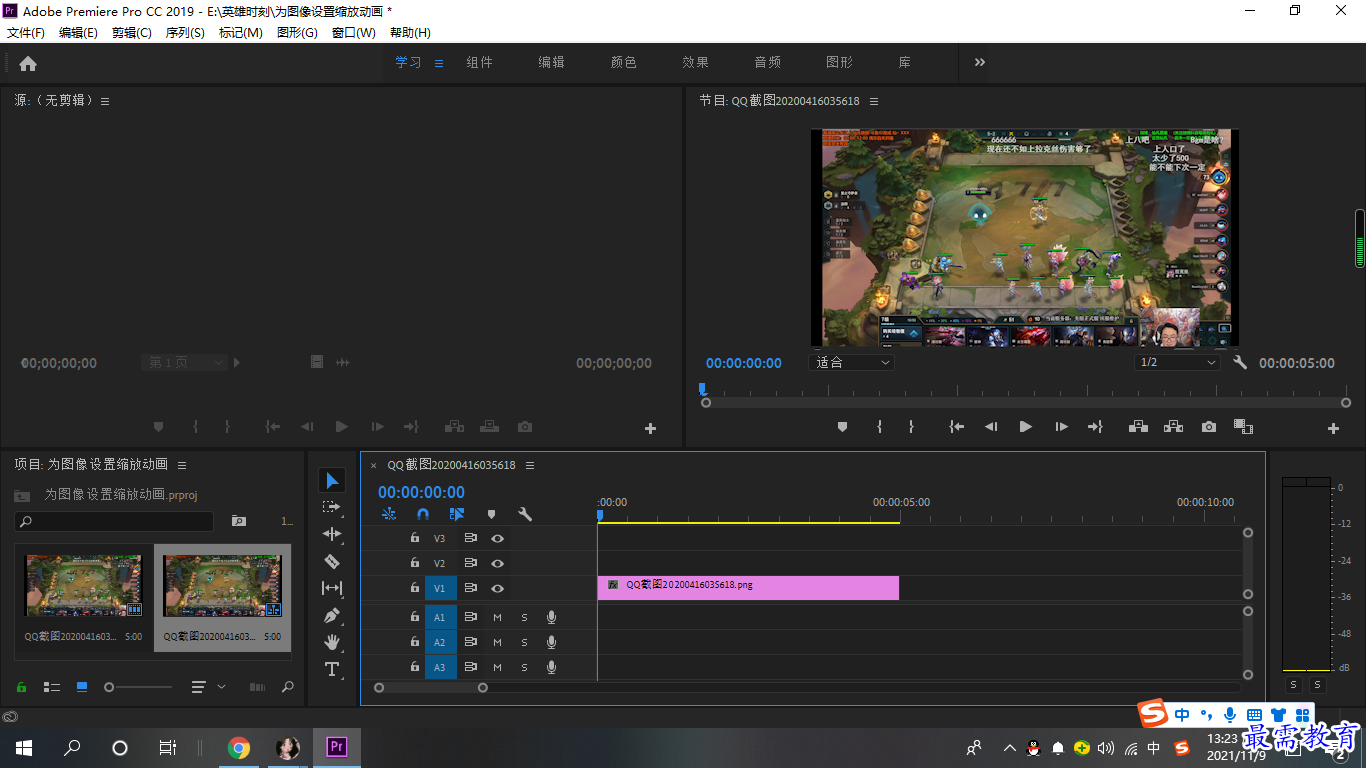Viewport: 1366px width, 768px height.
Task: Mark Out in program monitor
Action: point(911,427)
